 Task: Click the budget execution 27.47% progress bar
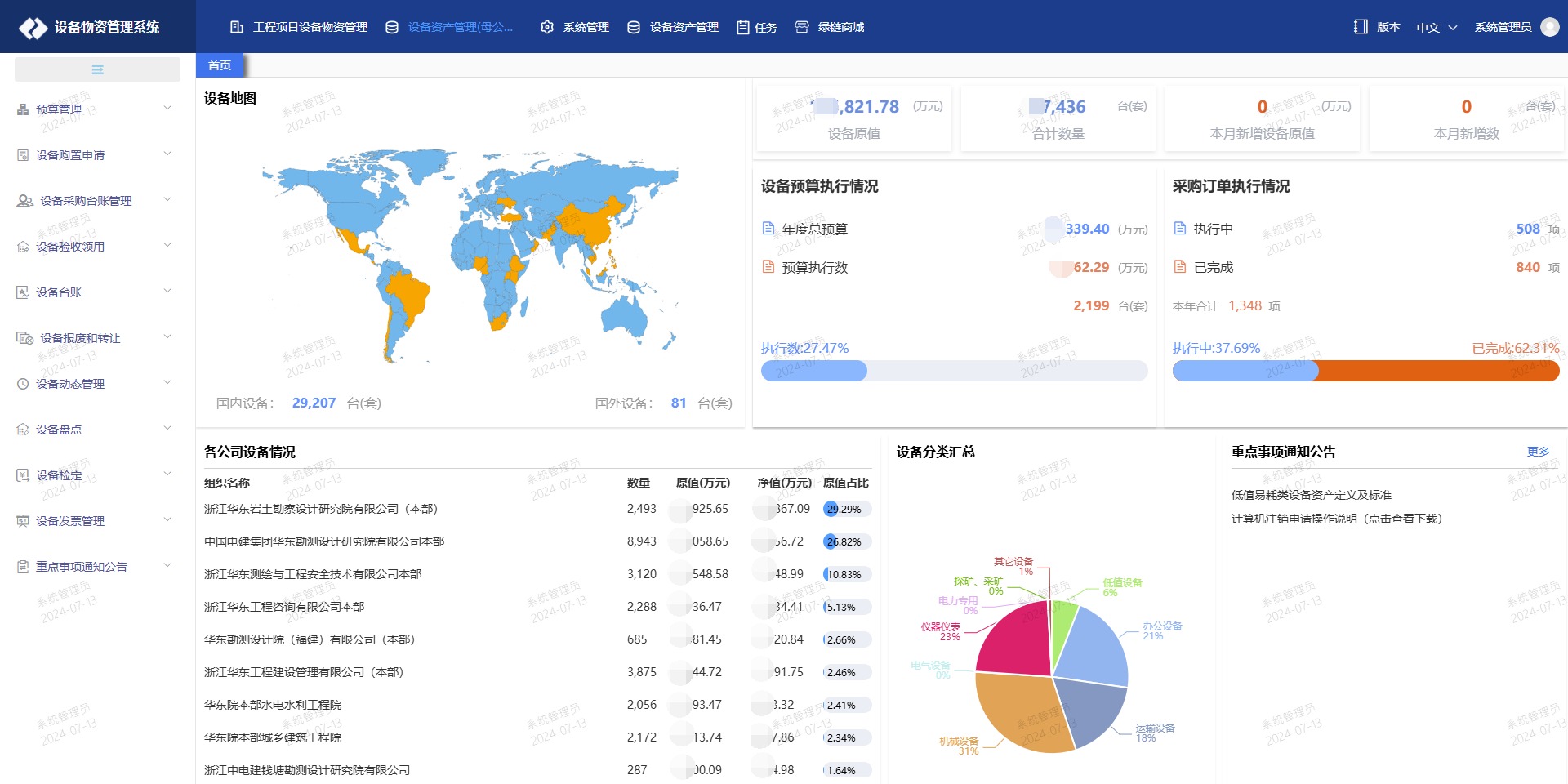coord(954,371)
